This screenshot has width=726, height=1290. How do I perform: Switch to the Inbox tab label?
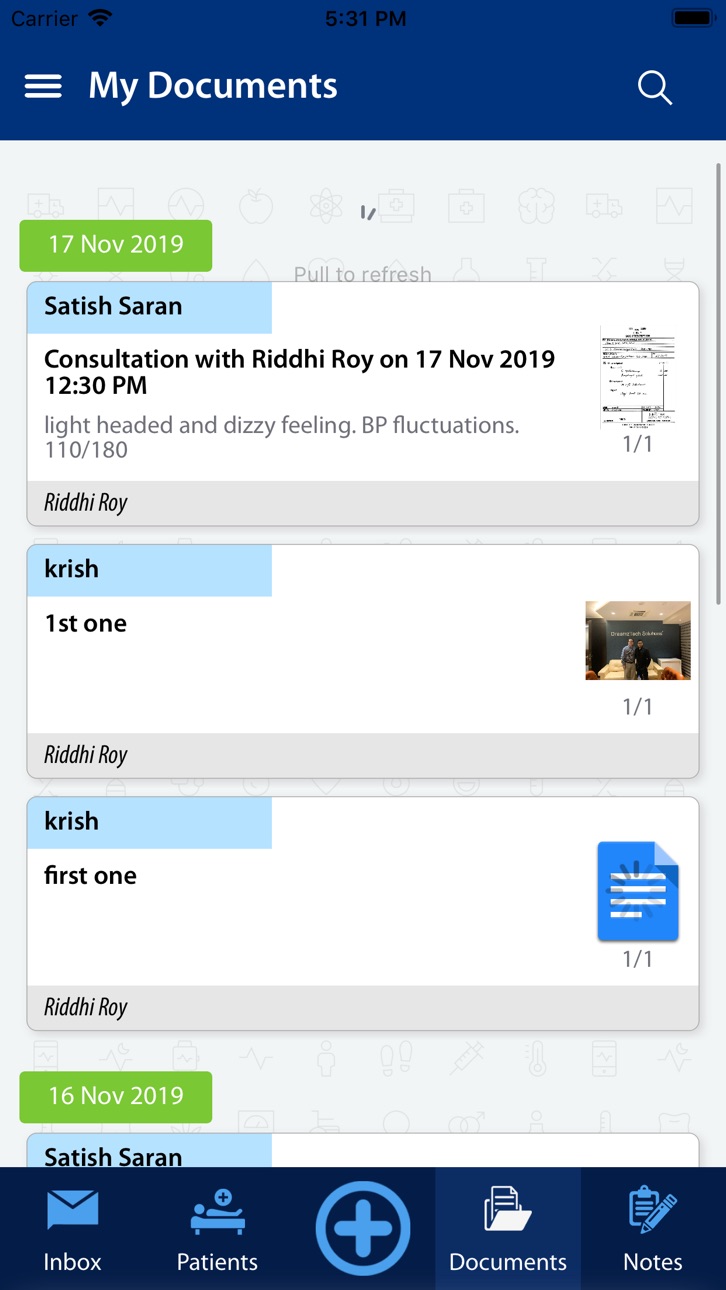point(72,1262)
